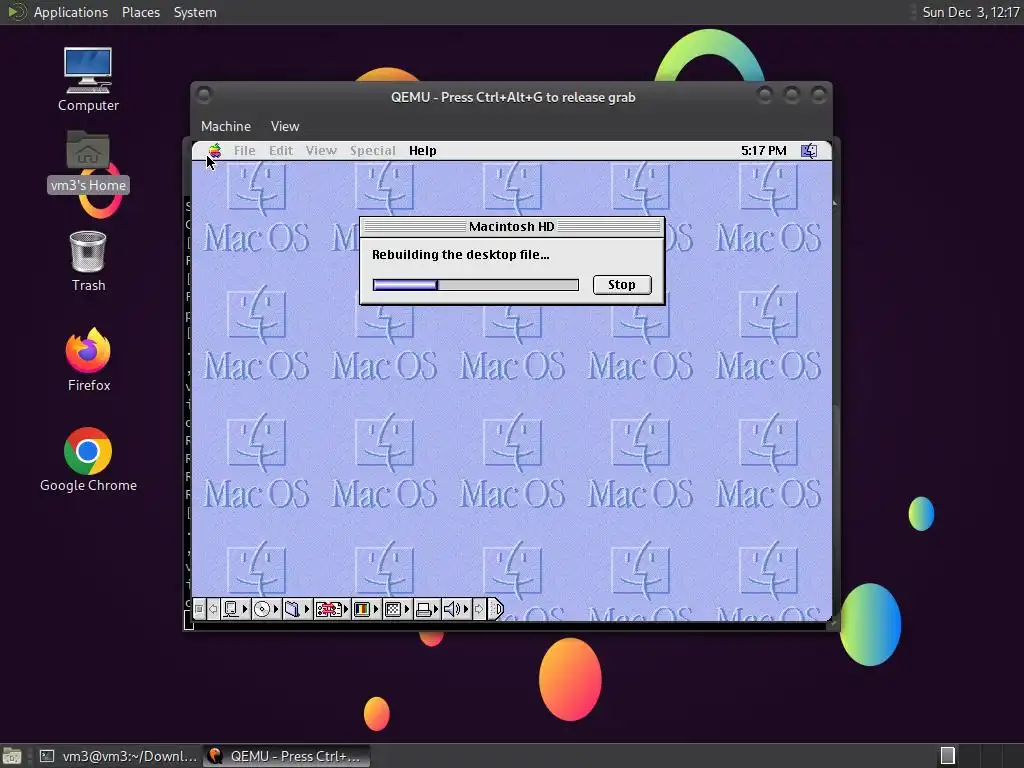The image size is (1024, 768).
Task: Click the control strip close box at left end
Action: [x=199, y=609]
